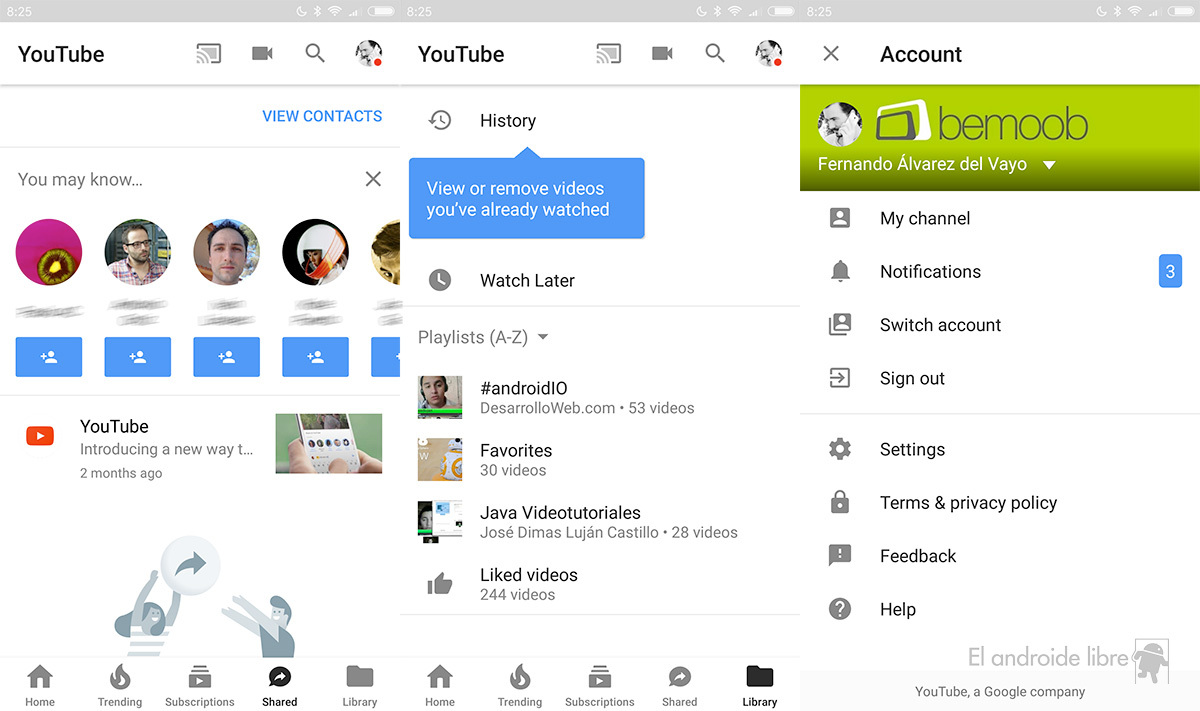Open the #androidIO playlist

(x=600, y=397)
